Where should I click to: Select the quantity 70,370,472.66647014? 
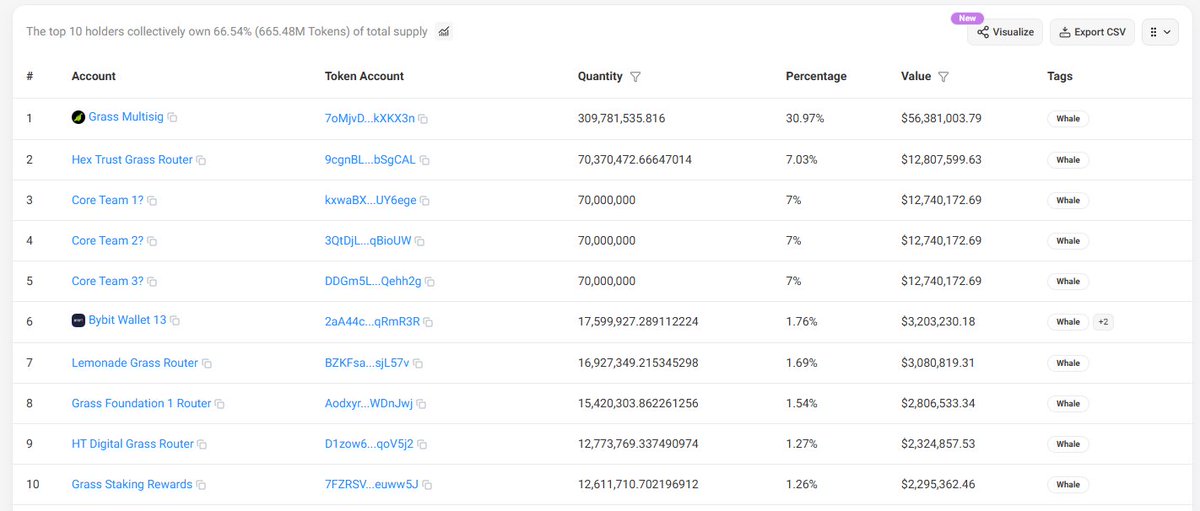click(x=635, y=159)
